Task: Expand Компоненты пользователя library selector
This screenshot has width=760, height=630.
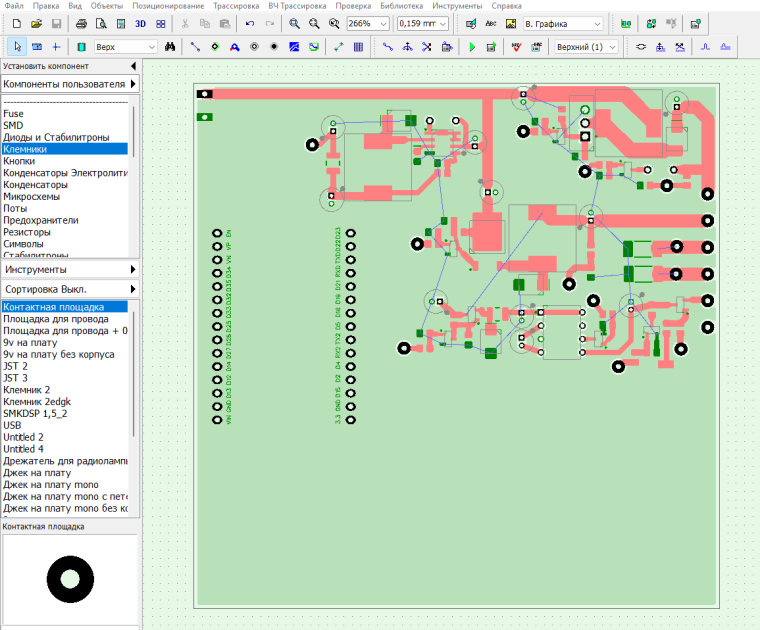Action: [70, 84]
